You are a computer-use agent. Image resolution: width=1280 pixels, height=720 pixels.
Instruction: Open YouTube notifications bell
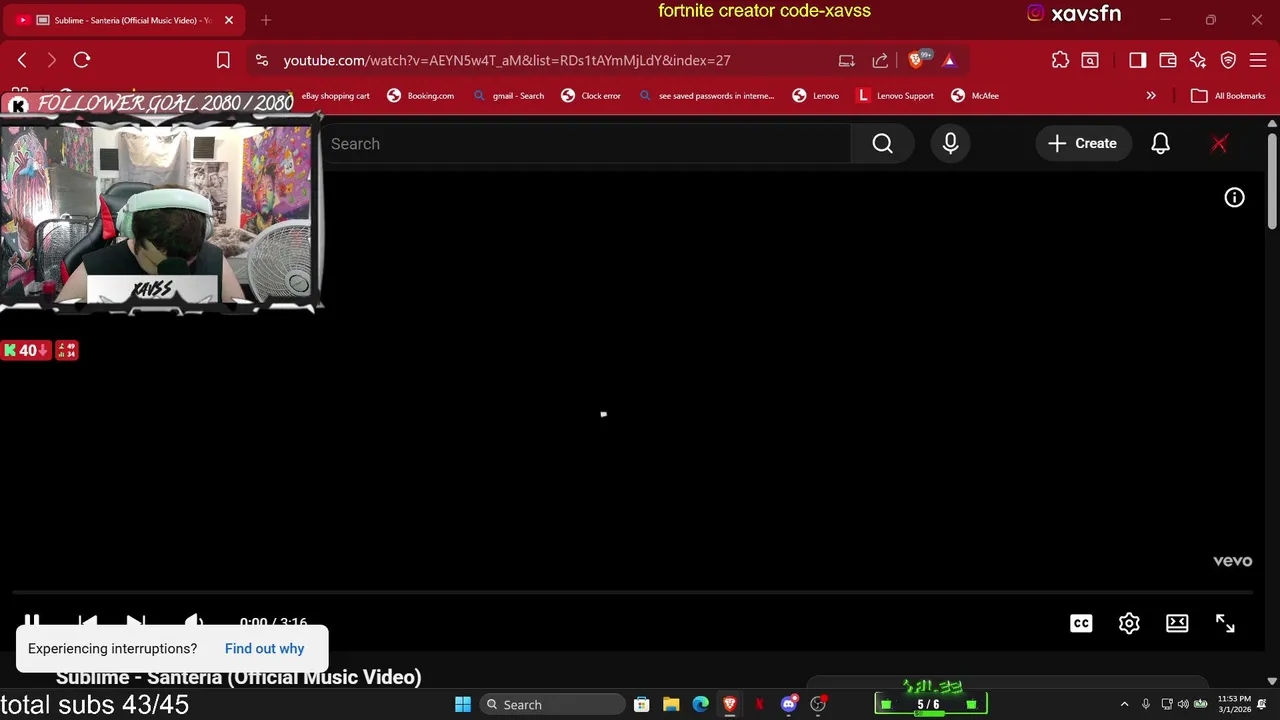[1160, 144]
